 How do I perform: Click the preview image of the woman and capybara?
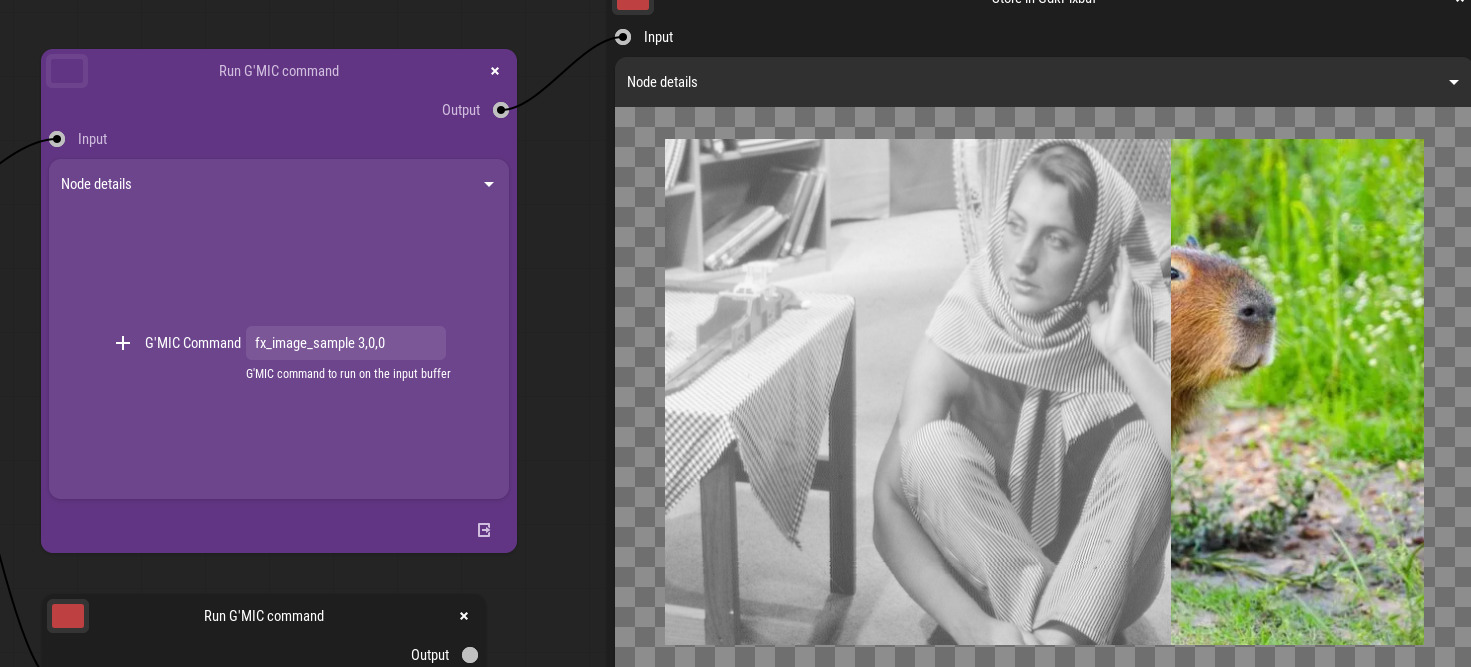tap(1043, 392)
